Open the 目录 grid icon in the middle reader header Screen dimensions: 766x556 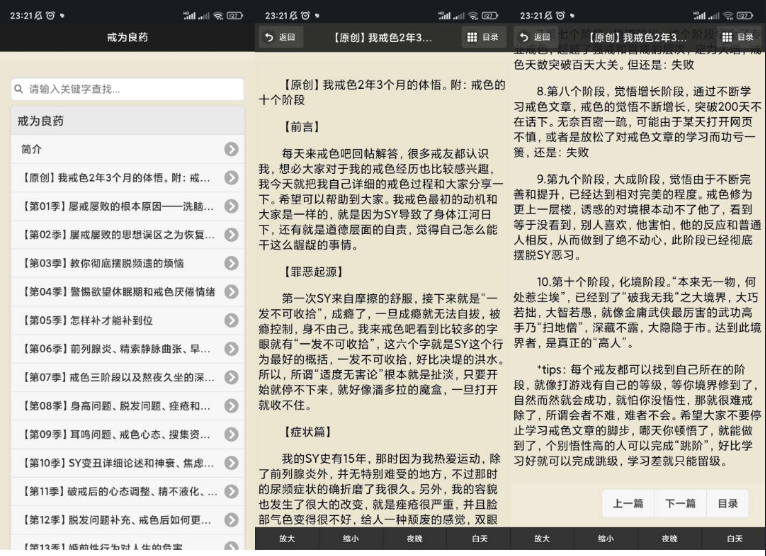click(x=482, y=37)
